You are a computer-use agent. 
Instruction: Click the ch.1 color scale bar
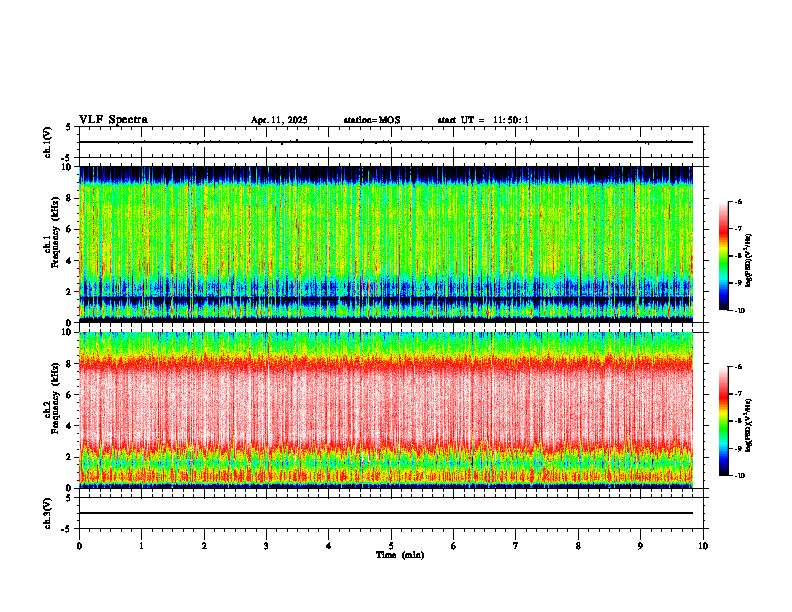pyautogui.click(x=723, y=256)
